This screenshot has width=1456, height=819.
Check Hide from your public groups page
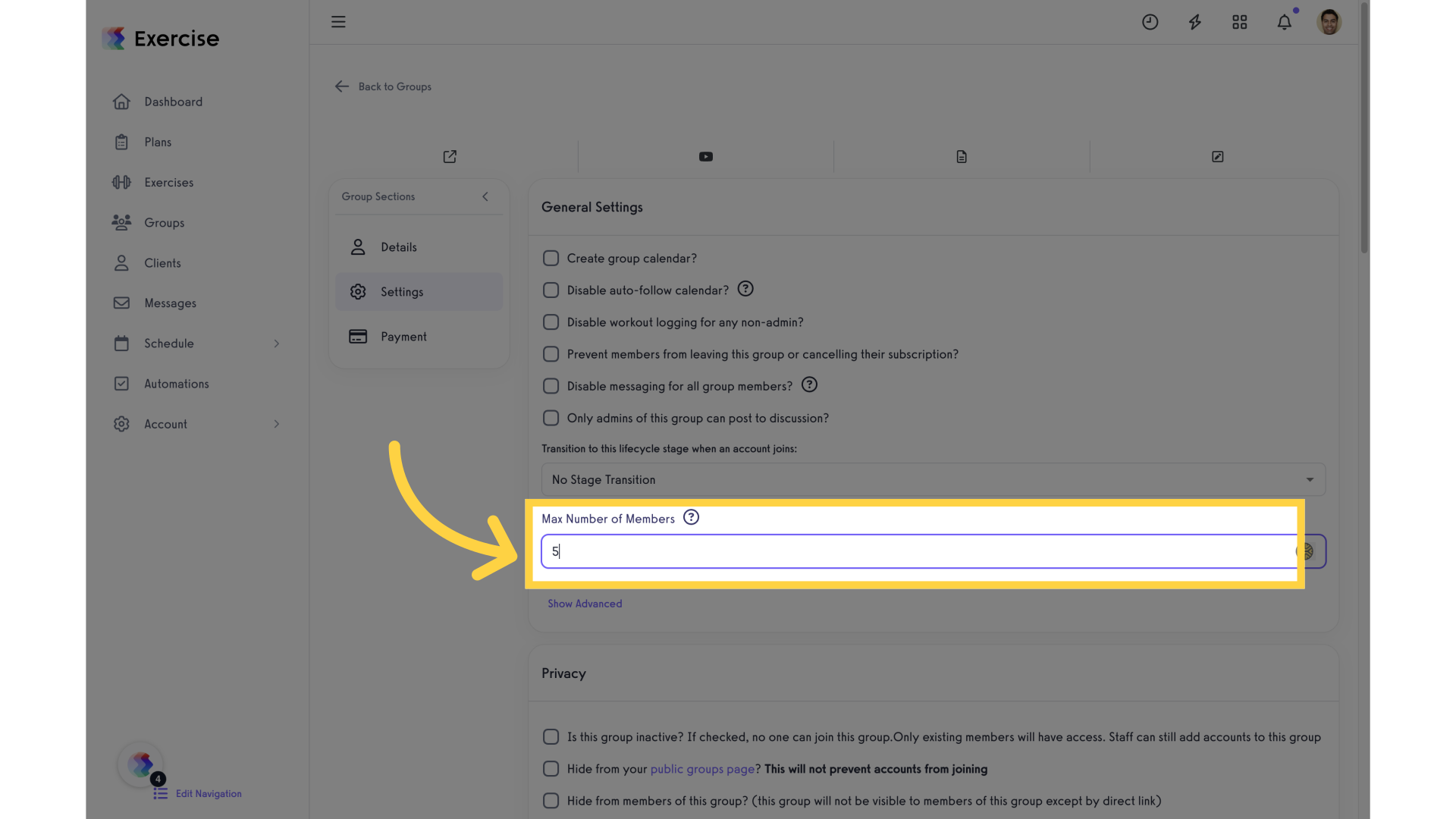point(551,769)
